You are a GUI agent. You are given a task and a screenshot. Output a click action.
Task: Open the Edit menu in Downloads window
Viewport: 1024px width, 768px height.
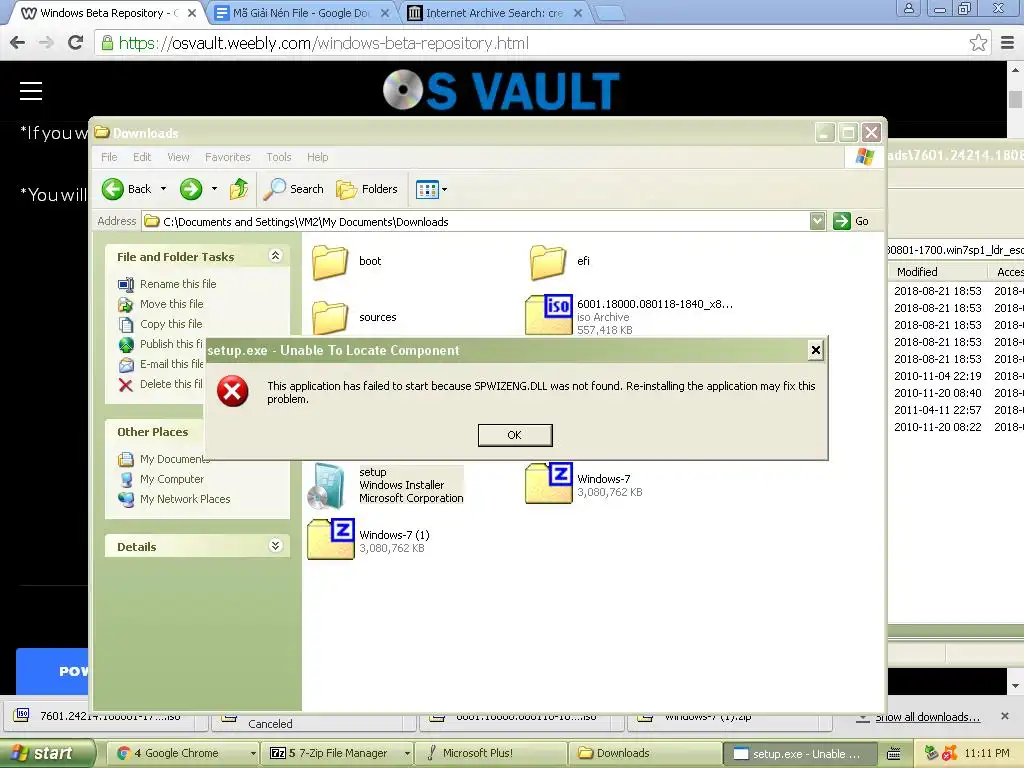tap(142, 157)
